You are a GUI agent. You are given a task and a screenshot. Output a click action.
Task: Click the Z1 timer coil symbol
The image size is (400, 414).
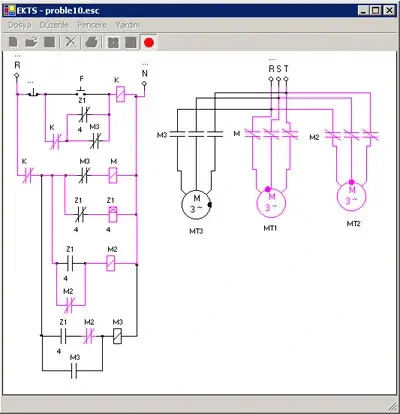[x=113, y=214]
